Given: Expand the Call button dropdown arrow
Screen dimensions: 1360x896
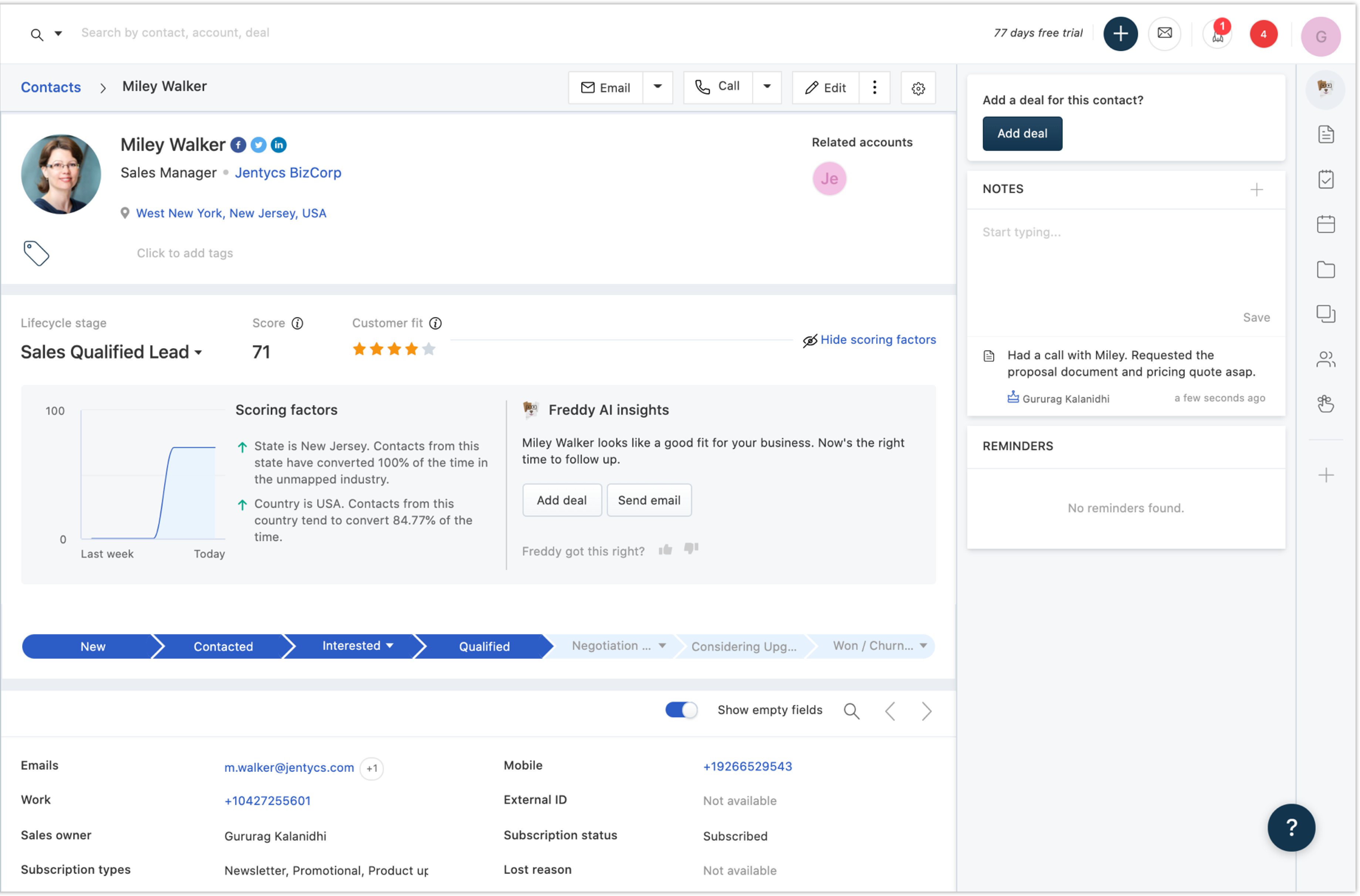Looking at the screenshot, I should click(767, 87).
